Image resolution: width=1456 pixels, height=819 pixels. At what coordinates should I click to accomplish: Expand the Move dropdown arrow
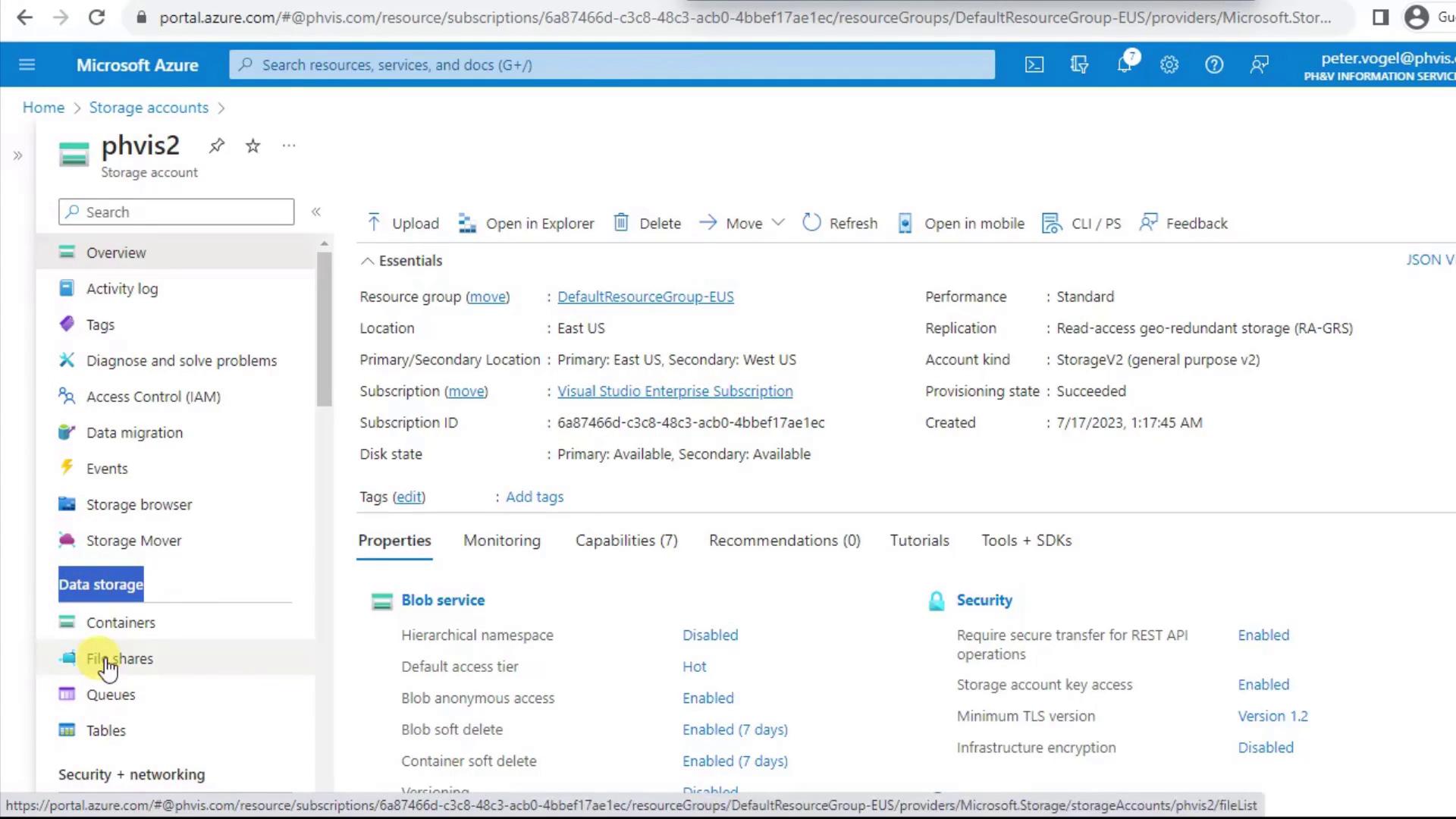pyautogui.click(x=778, y=222)
